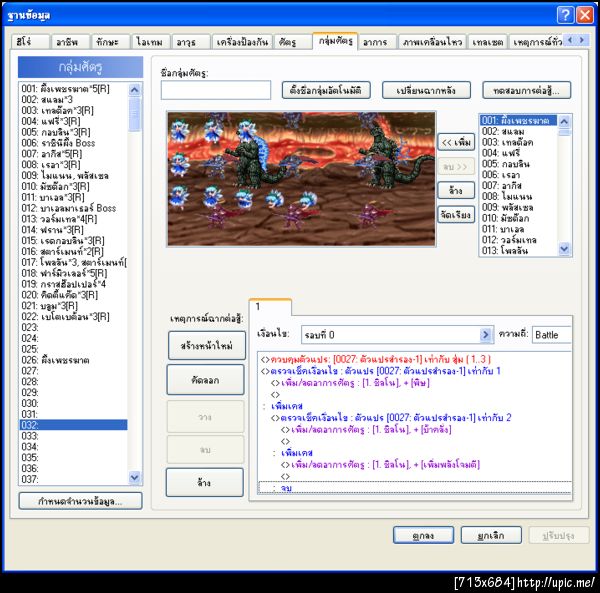600x593 pixels.
Task: Select empty troop slot 035
Action: (73, 458)
